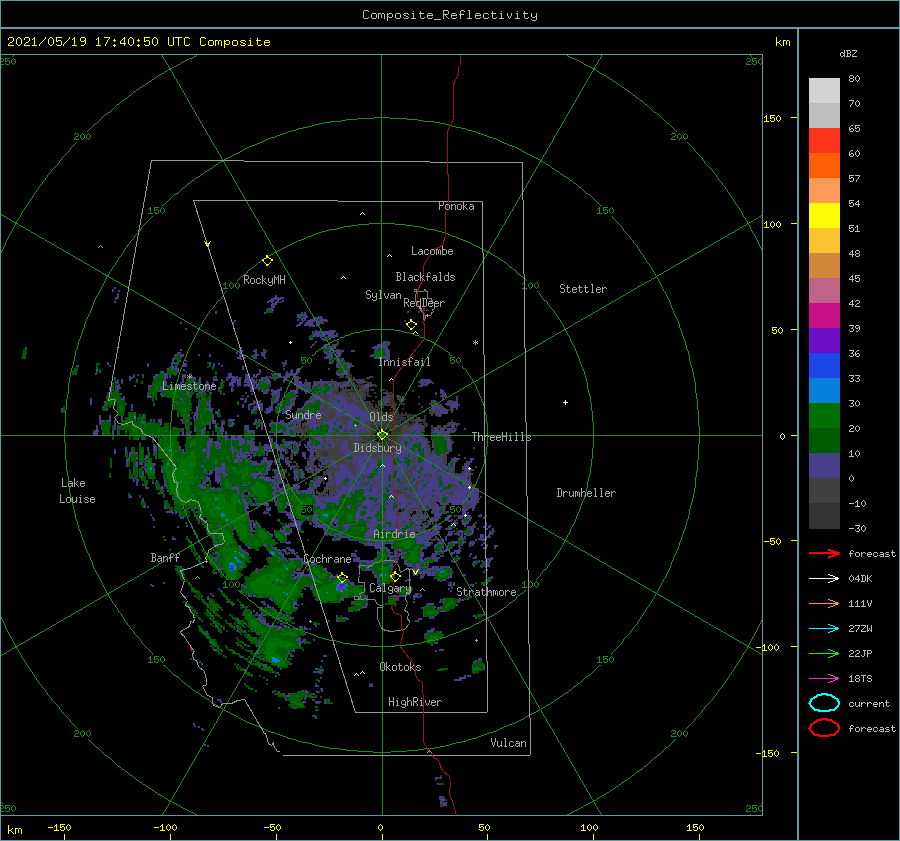Click the white plus marker near Drumheller

(x=565, y=402)
